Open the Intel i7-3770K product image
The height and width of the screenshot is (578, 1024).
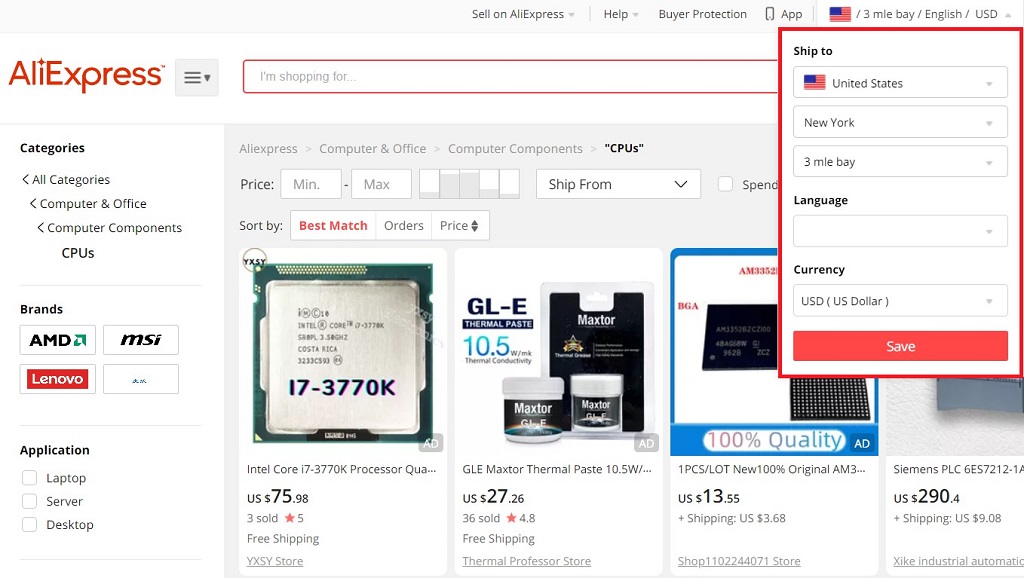pos(343,351)
